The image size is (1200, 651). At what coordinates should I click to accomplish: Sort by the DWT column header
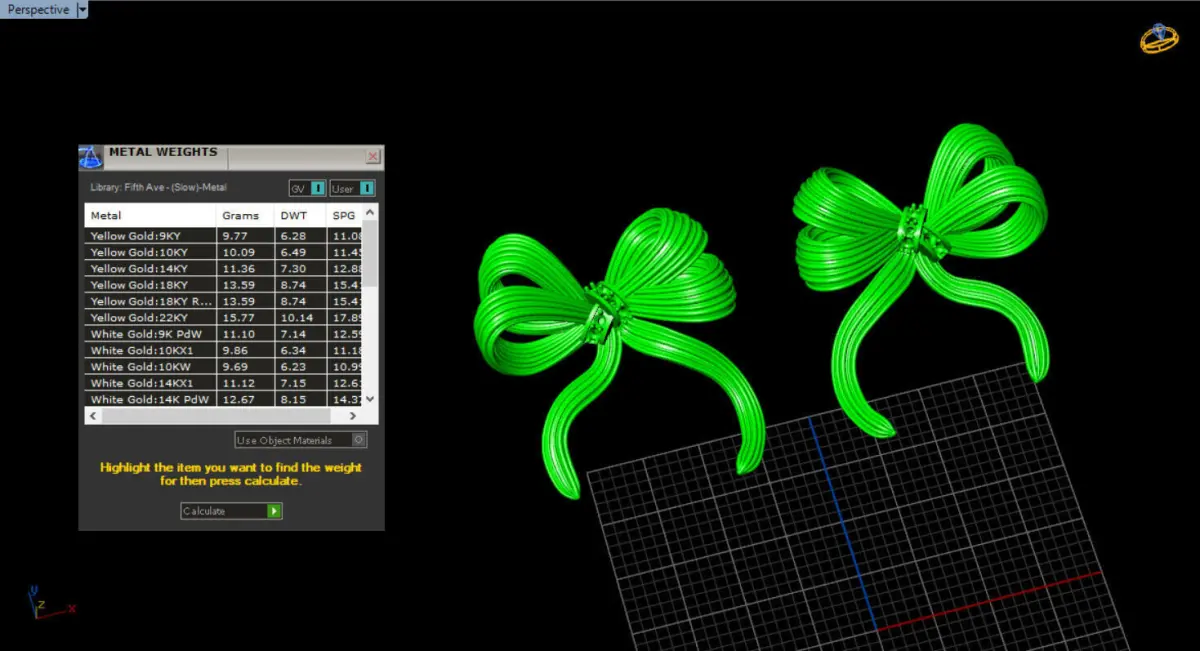(300, 215)
